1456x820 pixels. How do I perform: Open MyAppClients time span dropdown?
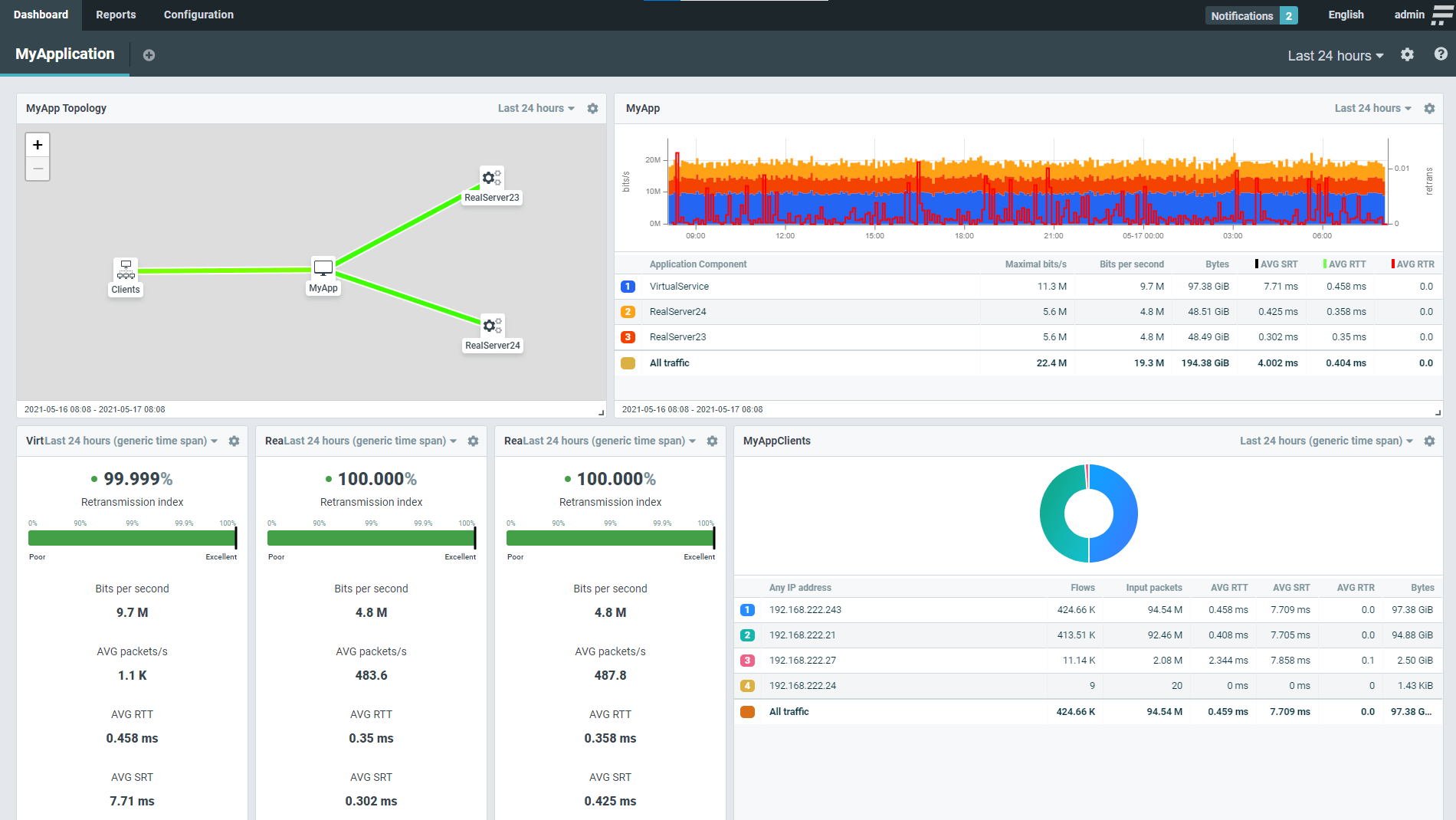point(1326,441)
